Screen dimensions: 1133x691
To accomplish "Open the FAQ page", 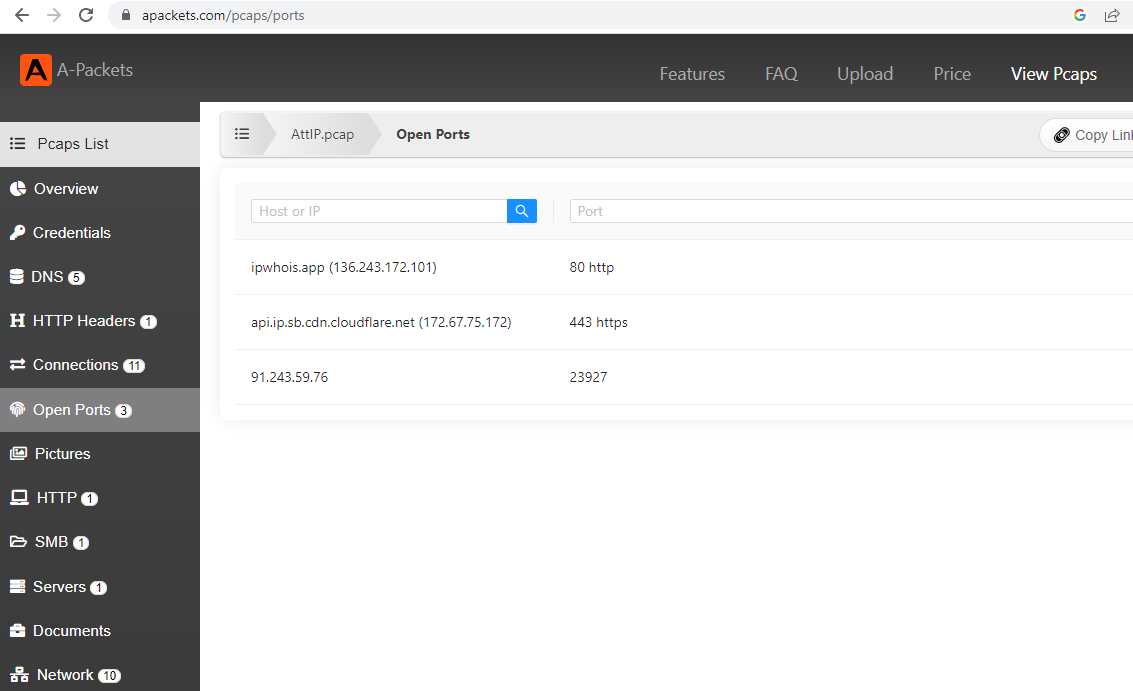I will point(781,74).
